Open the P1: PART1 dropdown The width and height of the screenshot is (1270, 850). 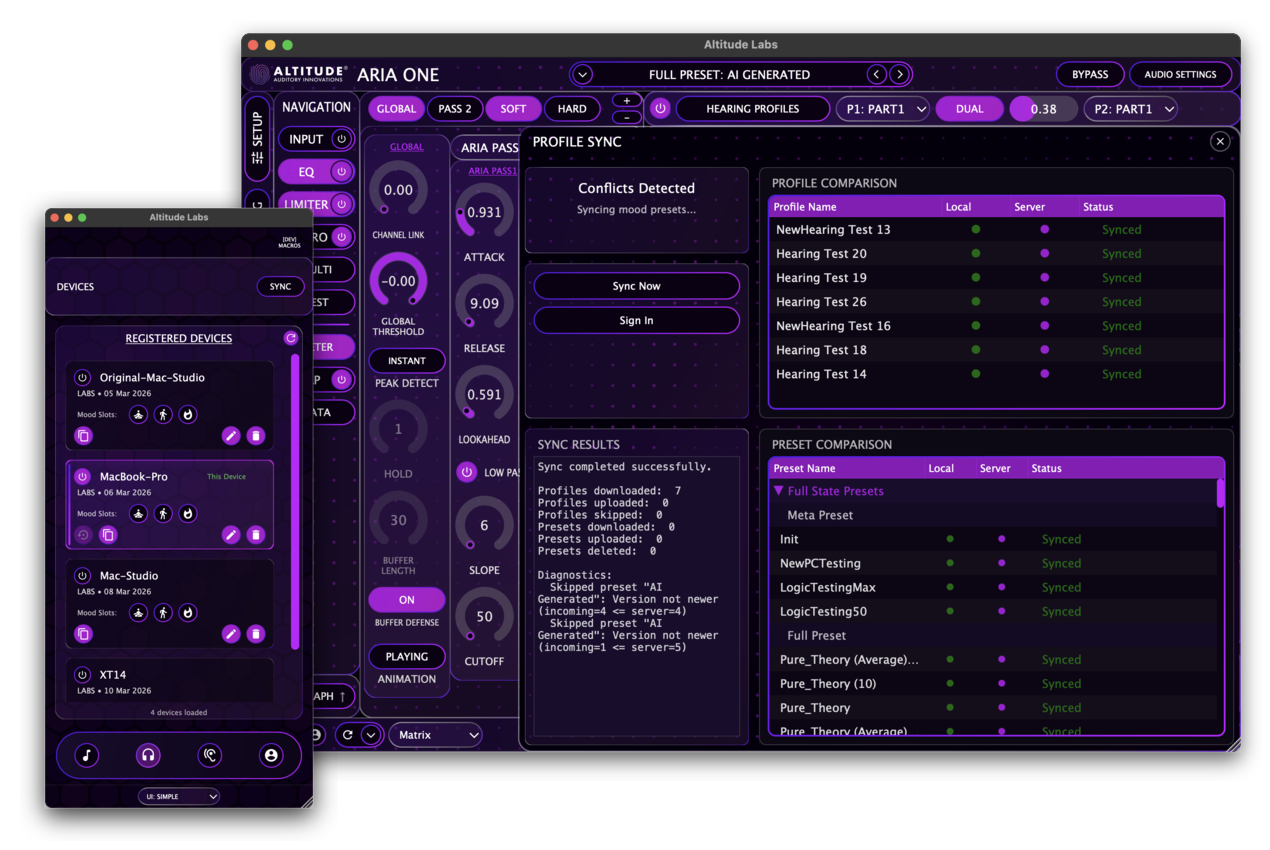pos(883,109)
